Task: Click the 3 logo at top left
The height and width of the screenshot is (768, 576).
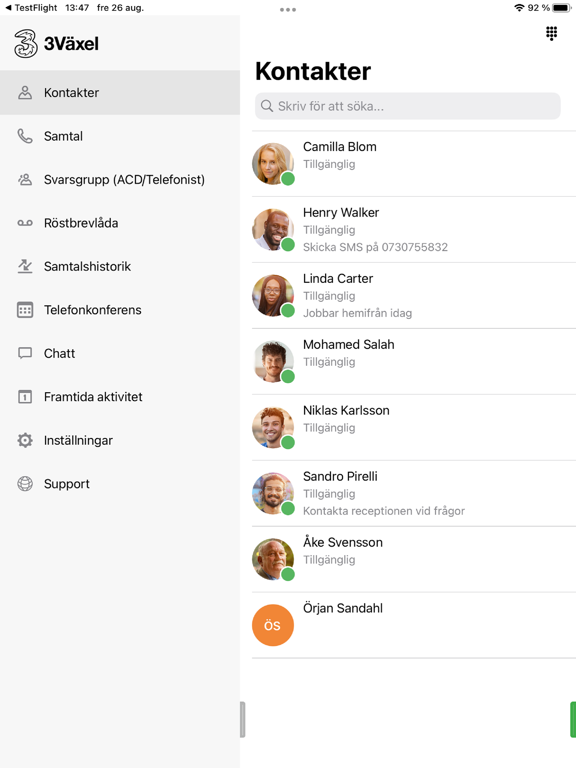Action: click(x=25, y=44)
